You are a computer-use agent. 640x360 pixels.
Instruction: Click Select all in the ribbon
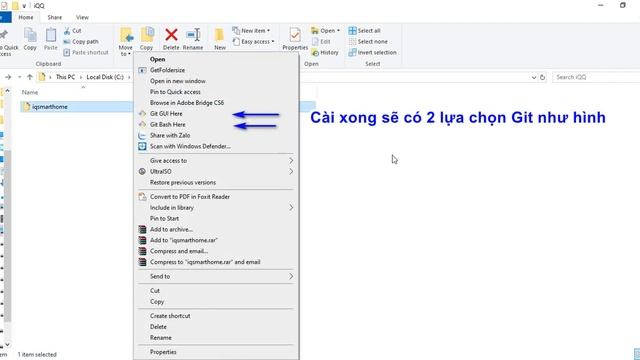tap(364, 31)
